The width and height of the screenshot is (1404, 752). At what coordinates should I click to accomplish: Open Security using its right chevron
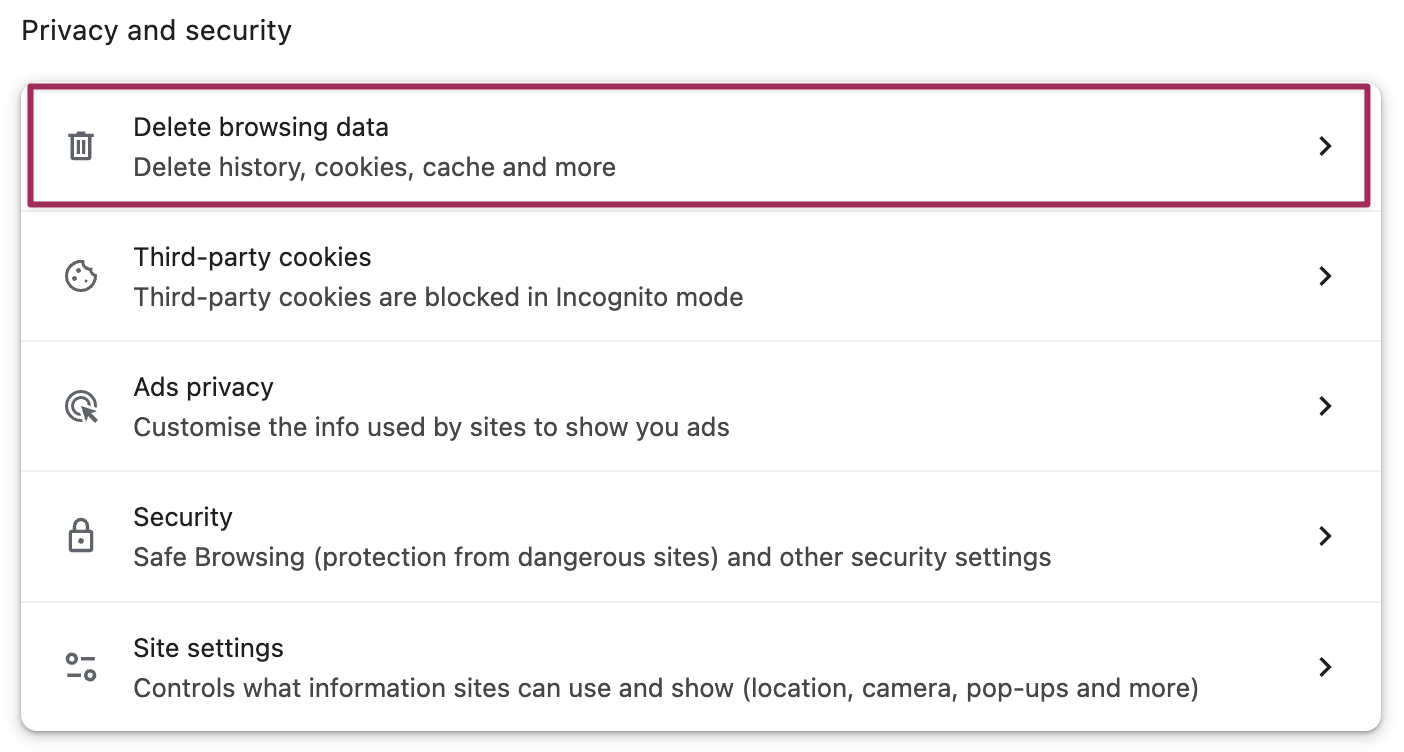tap(1325, 536)
